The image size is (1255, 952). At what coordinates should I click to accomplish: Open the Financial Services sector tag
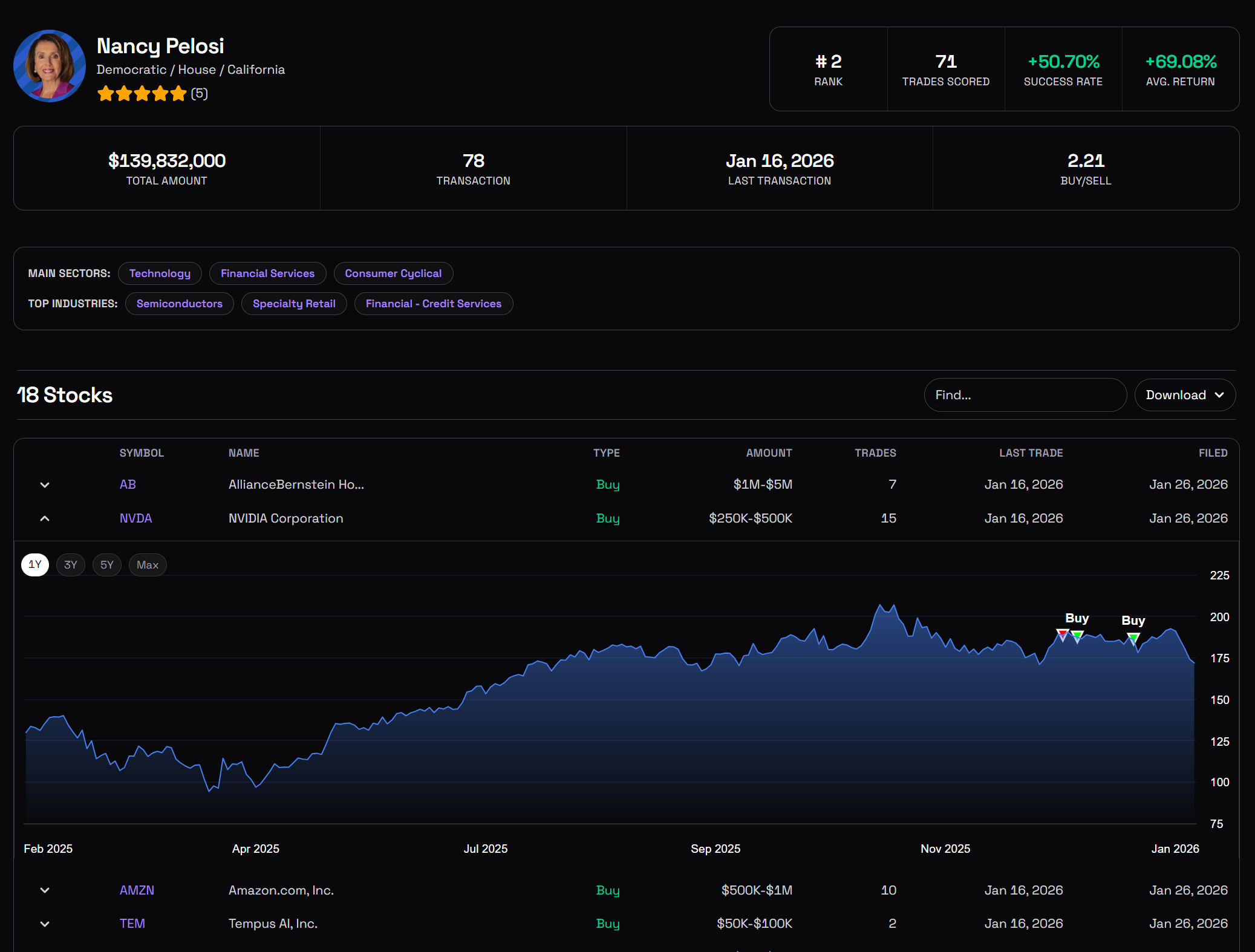coord(267,273)
